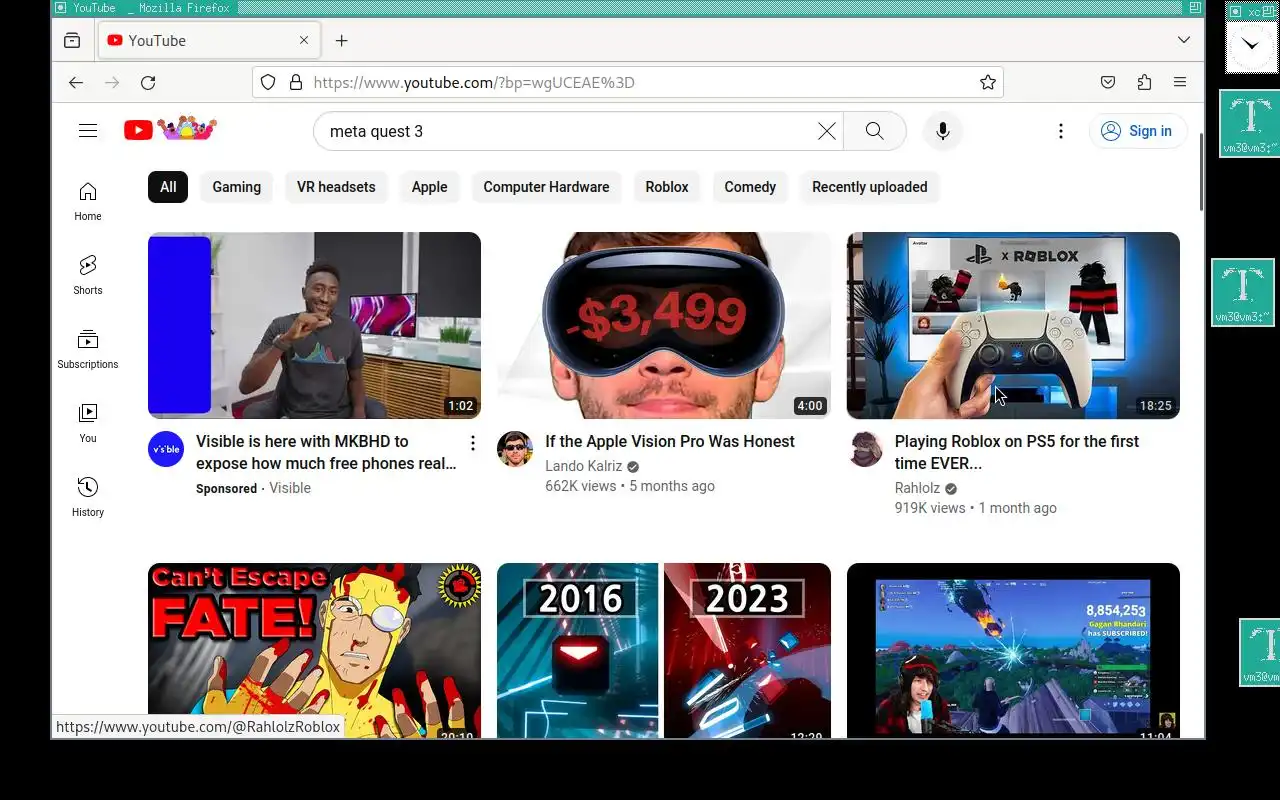Screen dimensions: 1280x800
Task: Open a new browser tab
Action: [342, 41]
